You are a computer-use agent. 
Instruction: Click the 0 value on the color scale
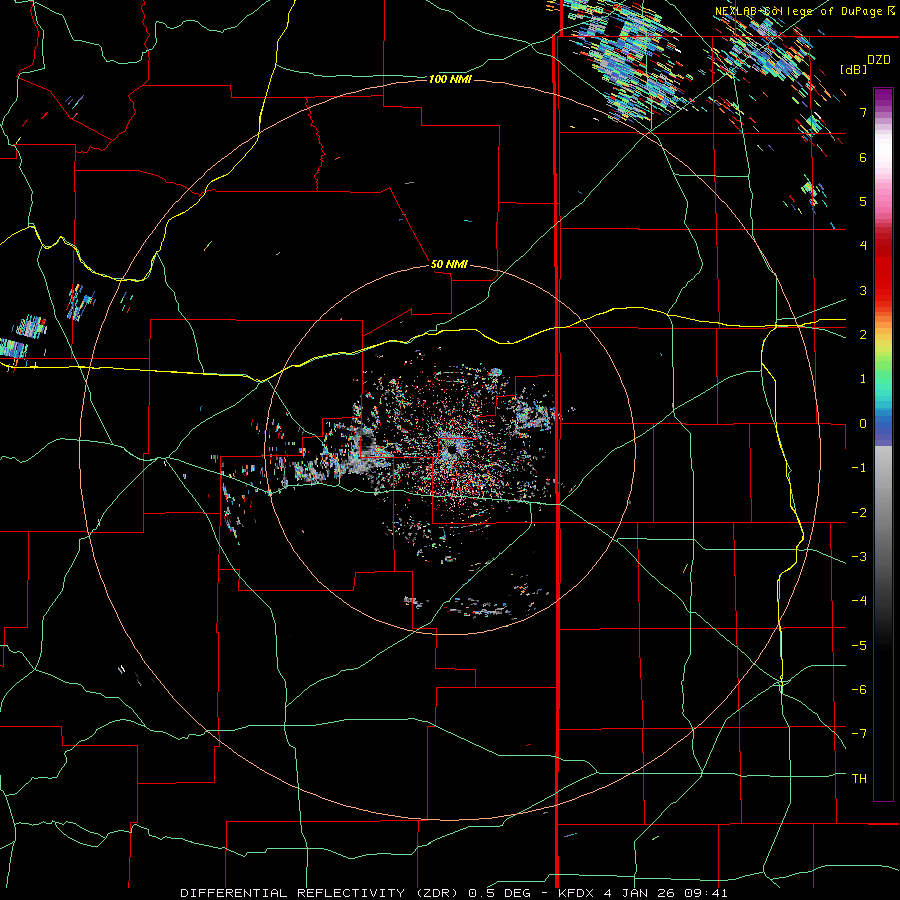[863, 424]
